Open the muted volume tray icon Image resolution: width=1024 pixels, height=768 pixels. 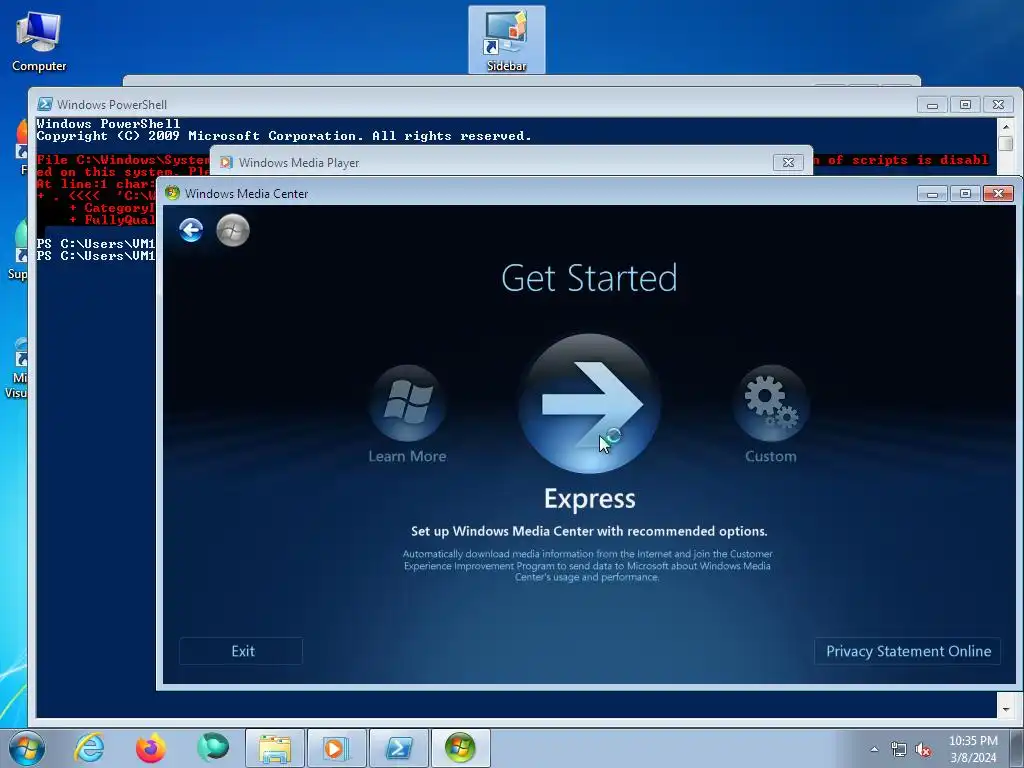pyautogui.click(x=923, y=750)
